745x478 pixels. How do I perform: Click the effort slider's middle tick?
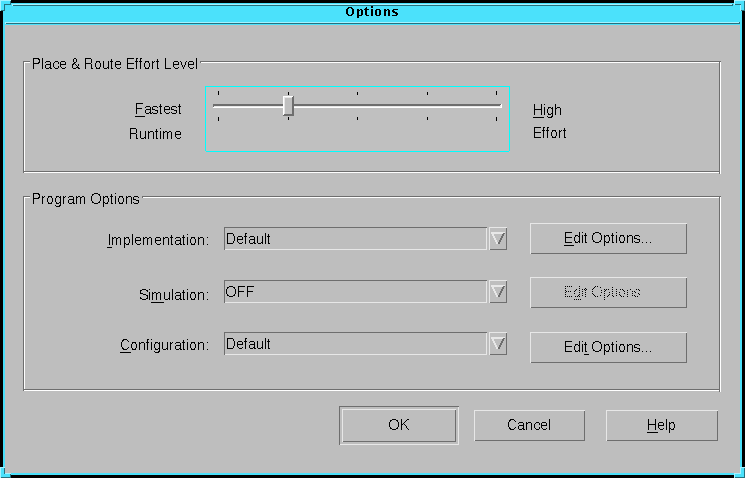(358, 105)
